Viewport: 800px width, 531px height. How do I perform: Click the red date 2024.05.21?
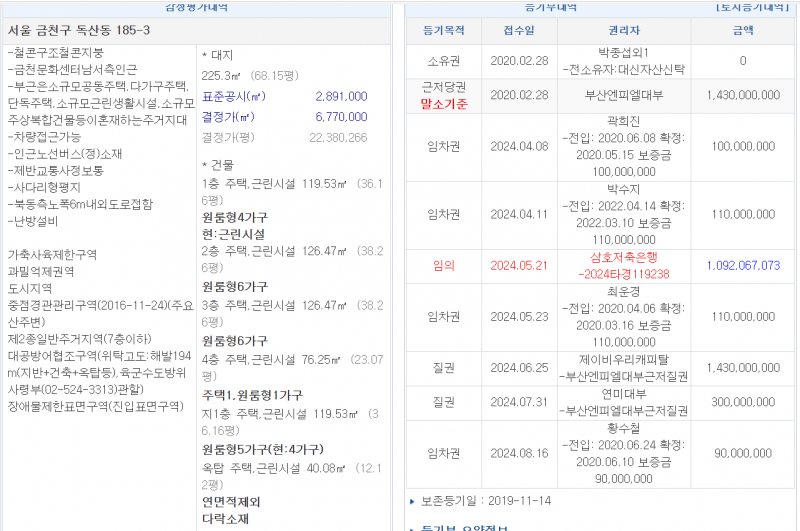[519, 266]
